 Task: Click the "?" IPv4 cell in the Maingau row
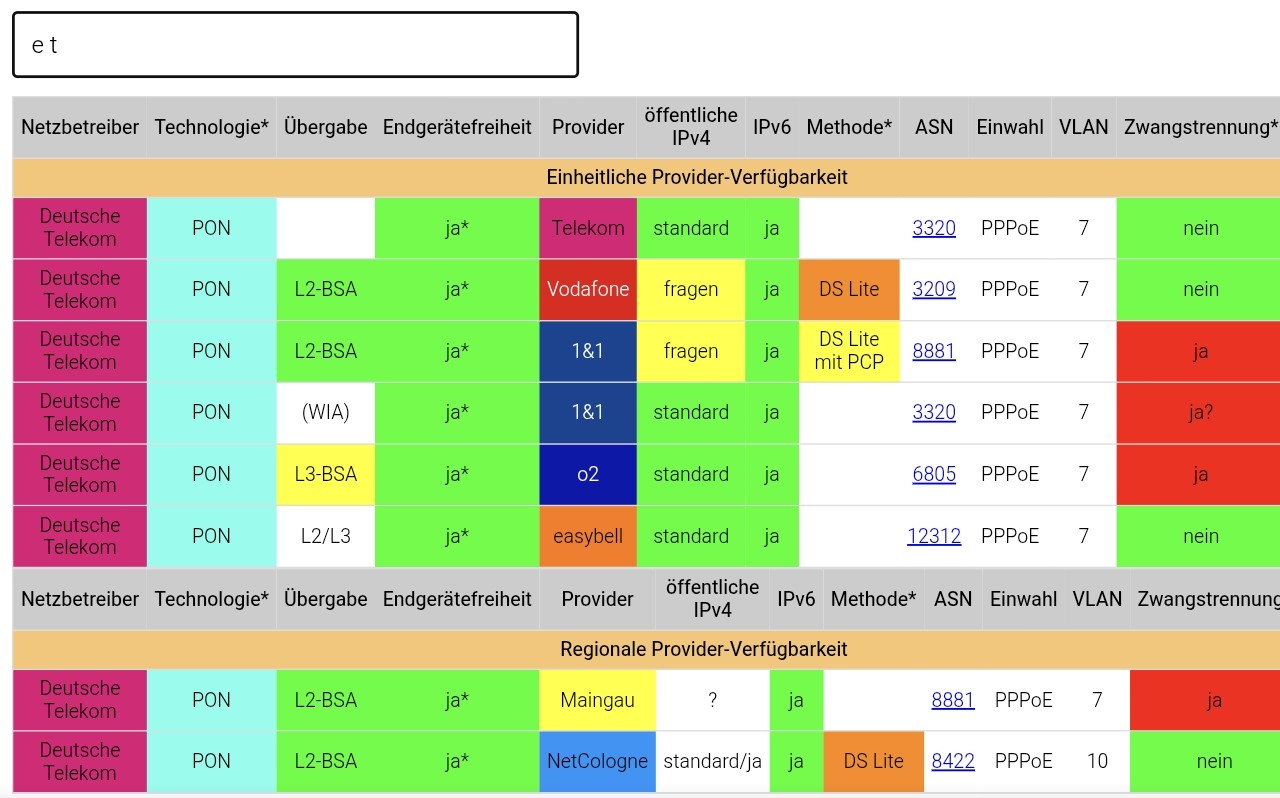tap(712, 700)
